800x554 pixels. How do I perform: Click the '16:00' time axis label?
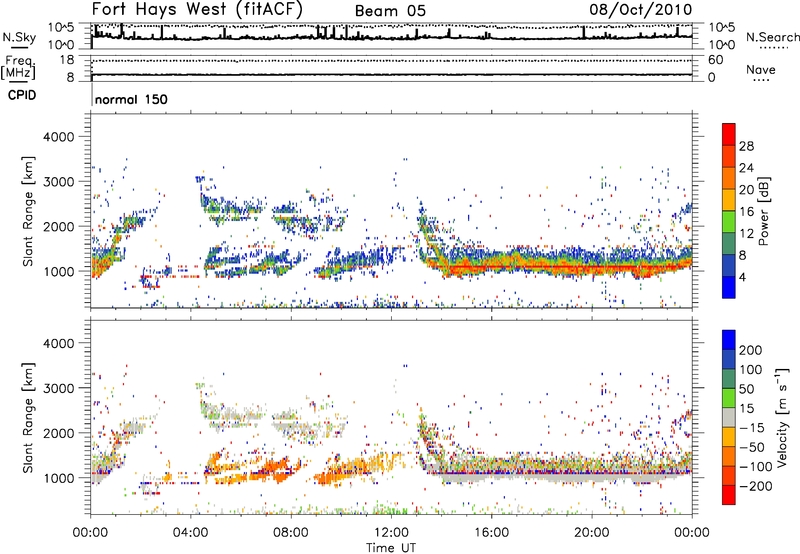(x=491, y=533)
